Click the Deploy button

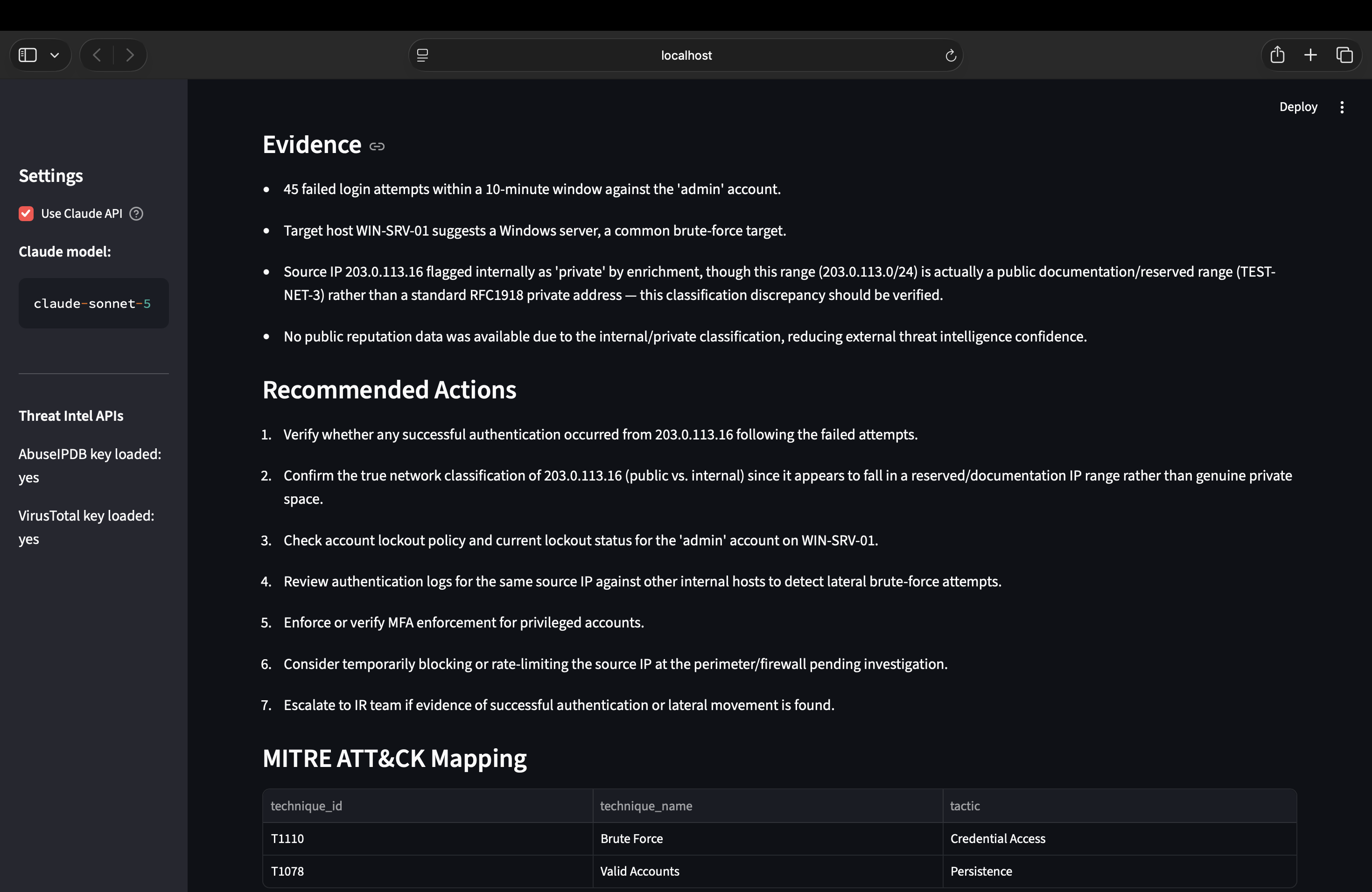[1298, 107]
